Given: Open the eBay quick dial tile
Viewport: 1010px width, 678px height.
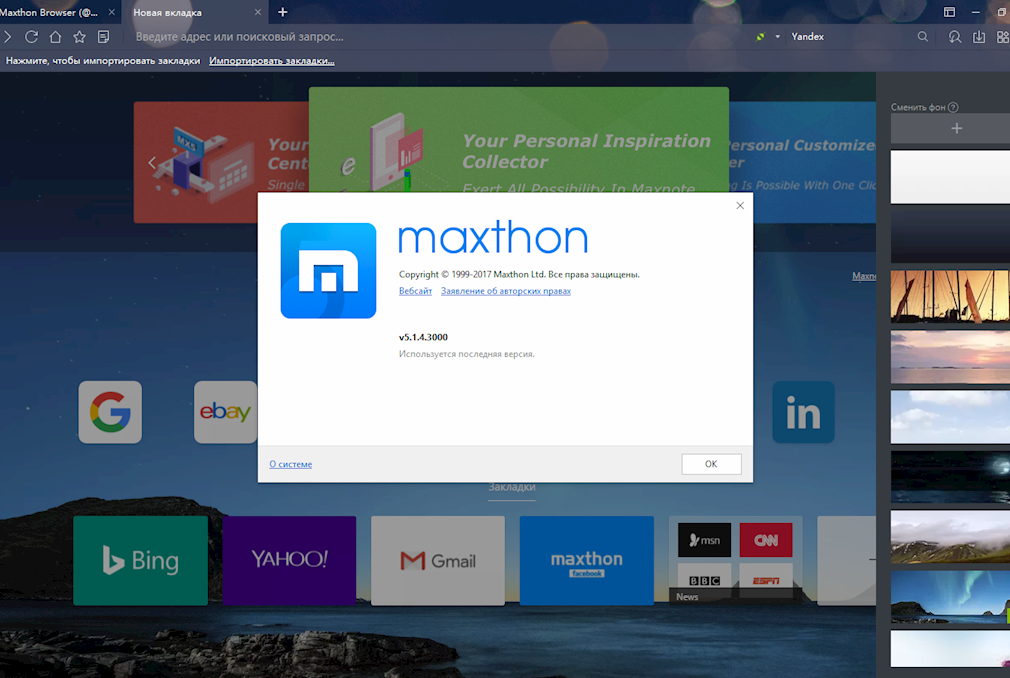Looking at the screenshot, I should click(225, 412).
